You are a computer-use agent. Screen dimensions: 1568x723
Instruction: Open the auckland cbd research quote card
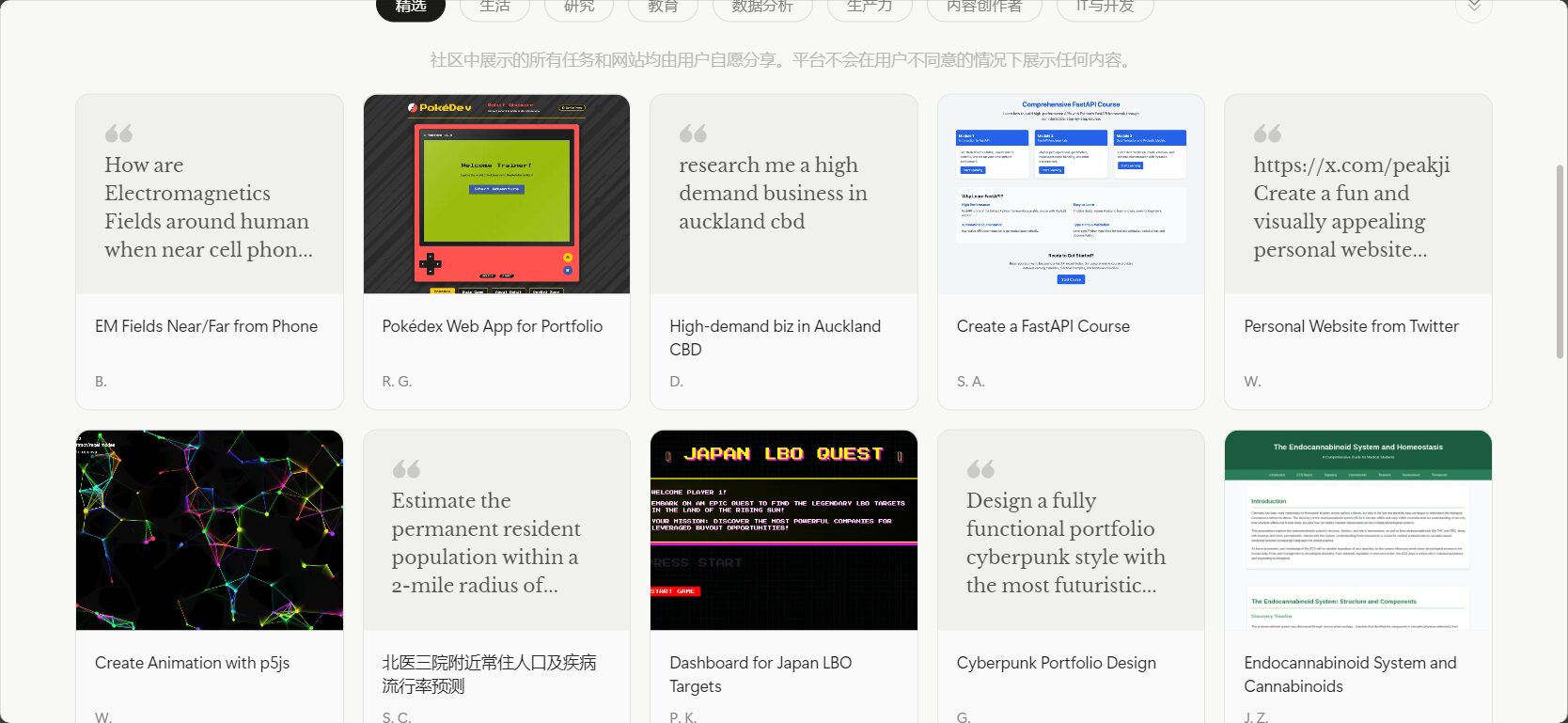coord(784,194)
